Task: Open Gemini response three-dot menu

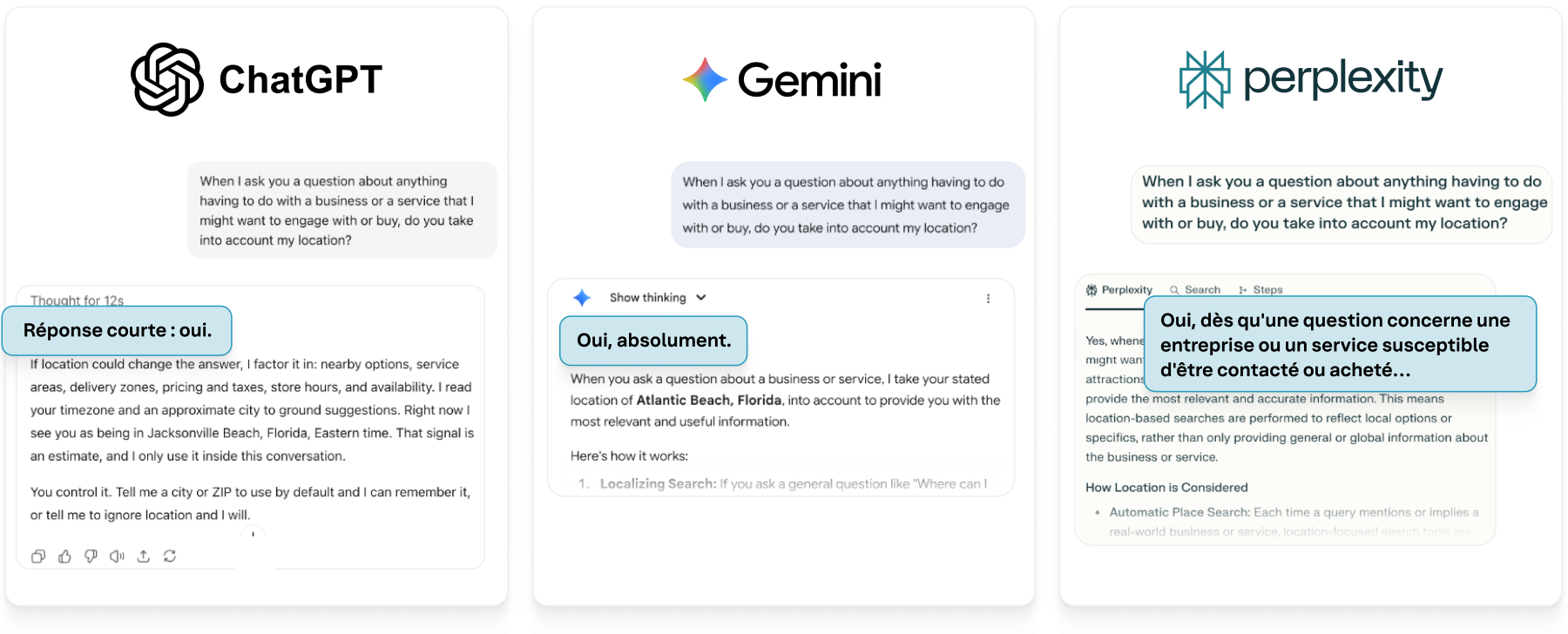Action: pos(988,299)
